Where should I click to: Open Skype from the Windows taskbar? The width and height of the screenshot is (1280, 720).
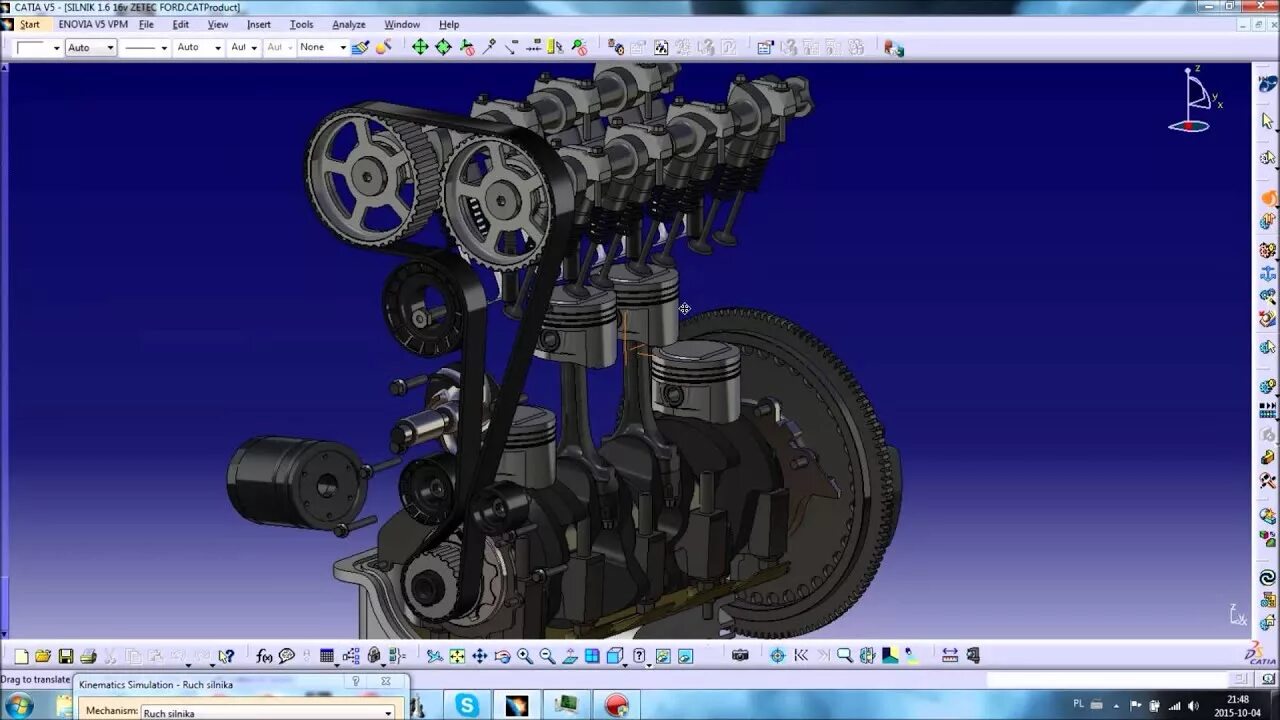pos(467,705)
